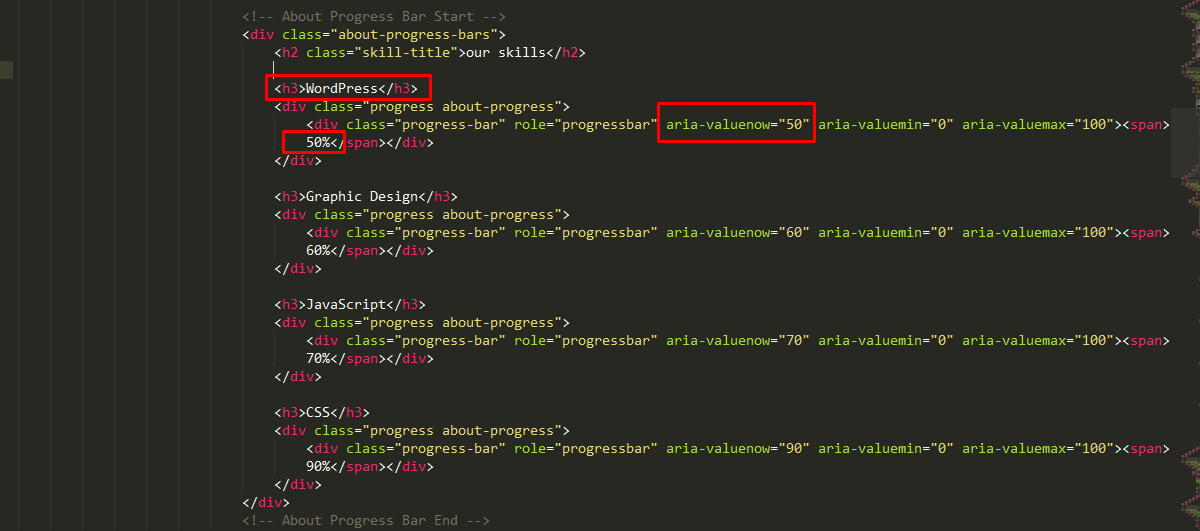Click the aria-valuenow="50" attribute
Image resolution: width=1200 pixels, height=531 pixels.
[x=737, y=125]
